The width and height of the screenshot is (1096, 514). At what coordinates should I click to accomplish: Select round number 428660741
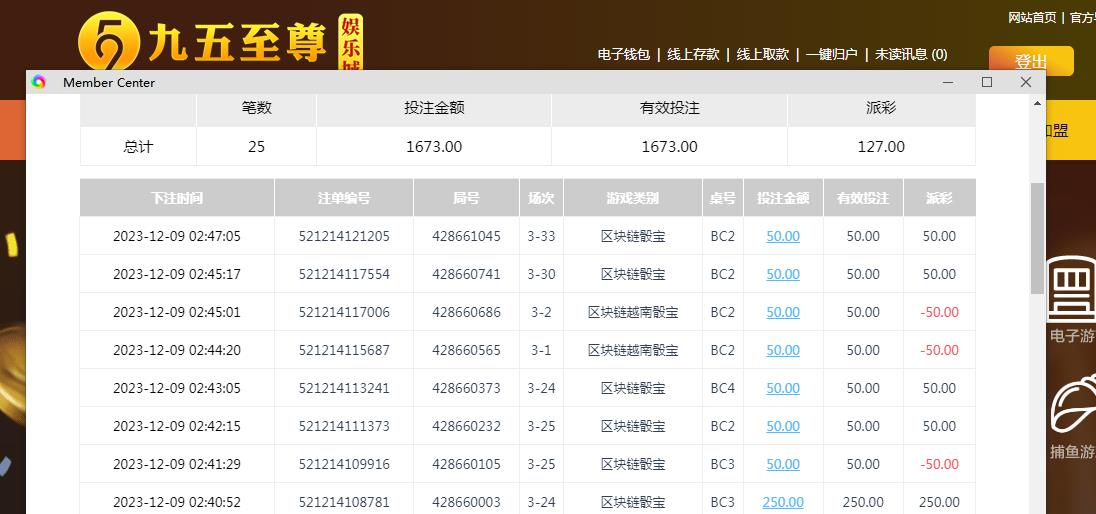click(x=466, y=274)
